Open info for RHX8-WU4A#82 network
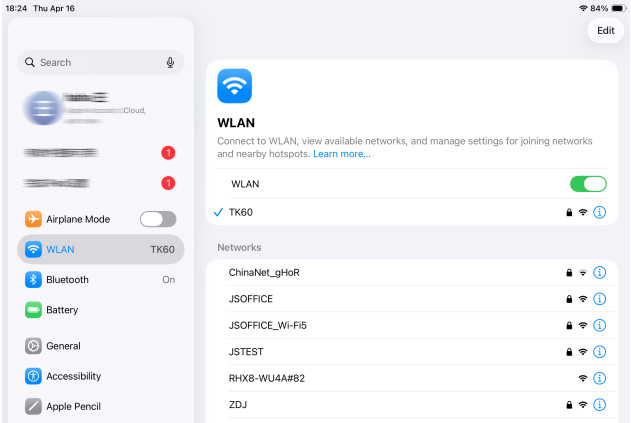The image size is (631, 423). pos(599,378)
